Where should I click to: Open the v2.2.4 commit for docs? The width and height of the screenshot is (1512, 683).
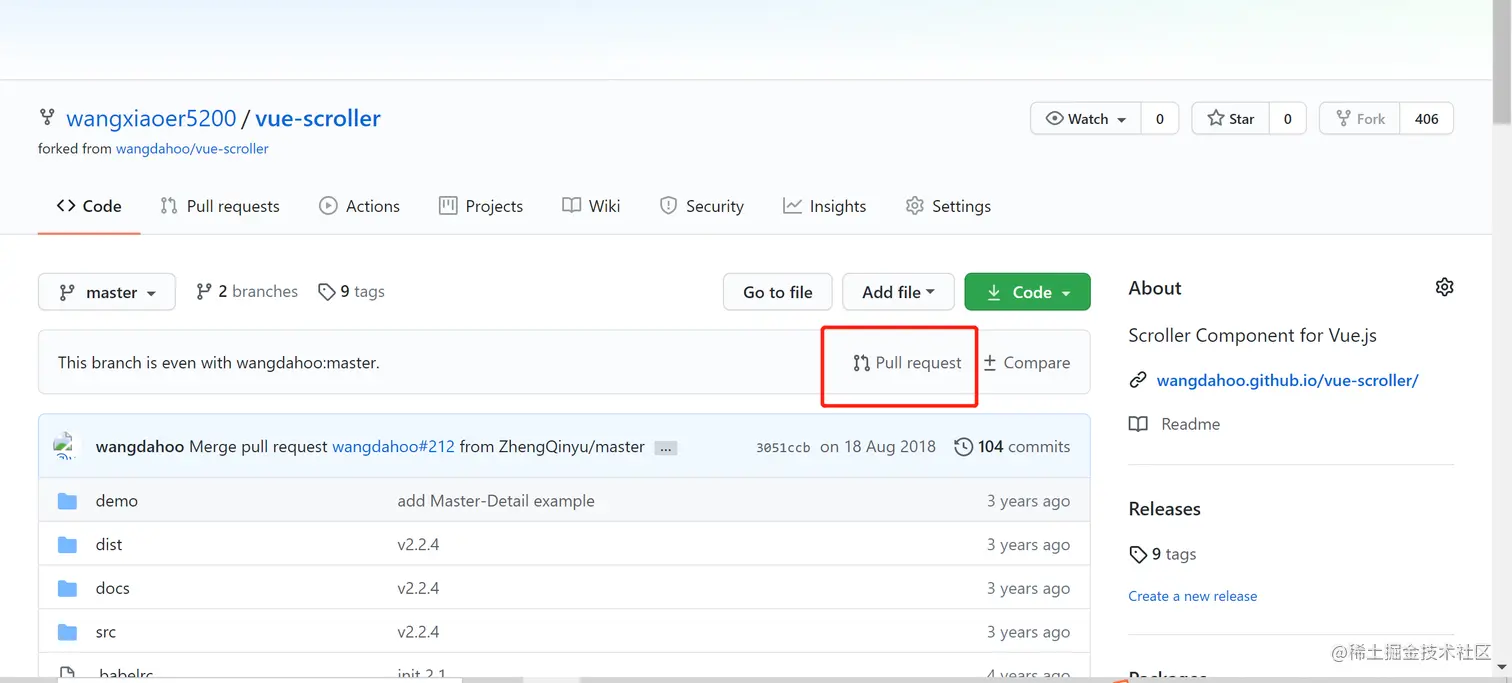(x=418, y=589)
